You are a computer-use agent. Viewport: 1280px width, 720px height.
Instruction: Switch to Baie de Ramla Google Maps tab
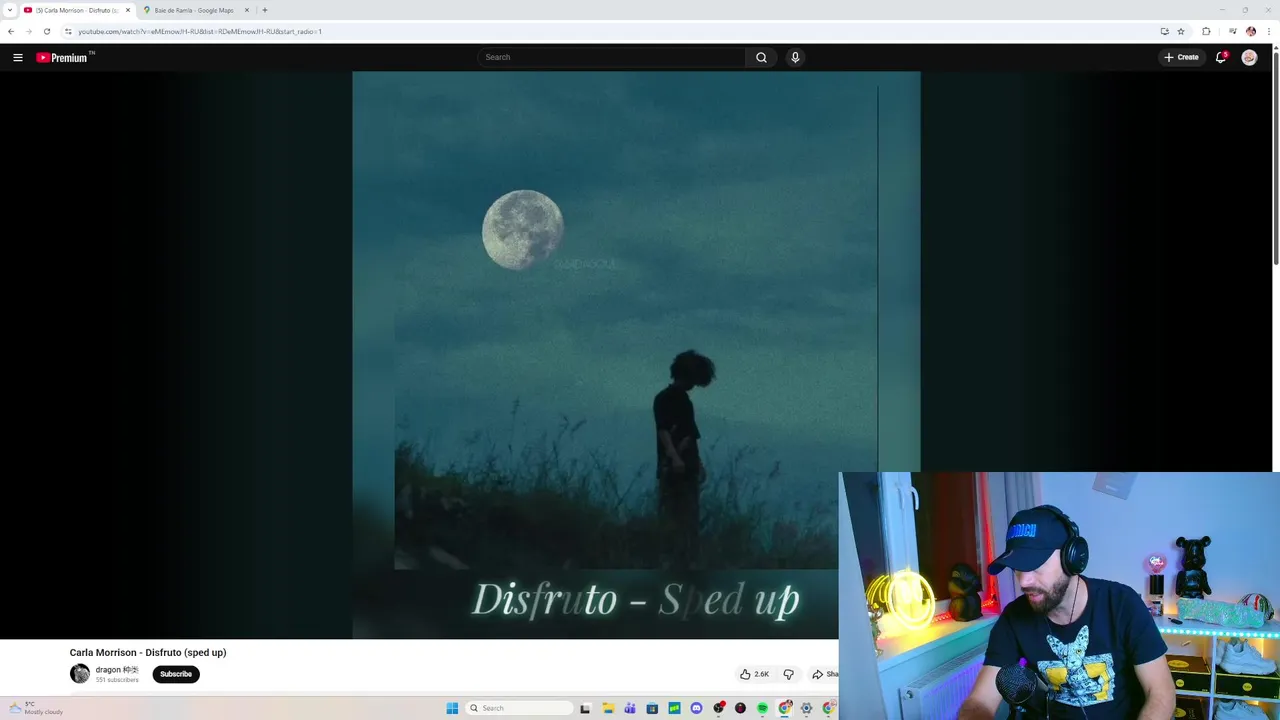click(x=194, y=10)
